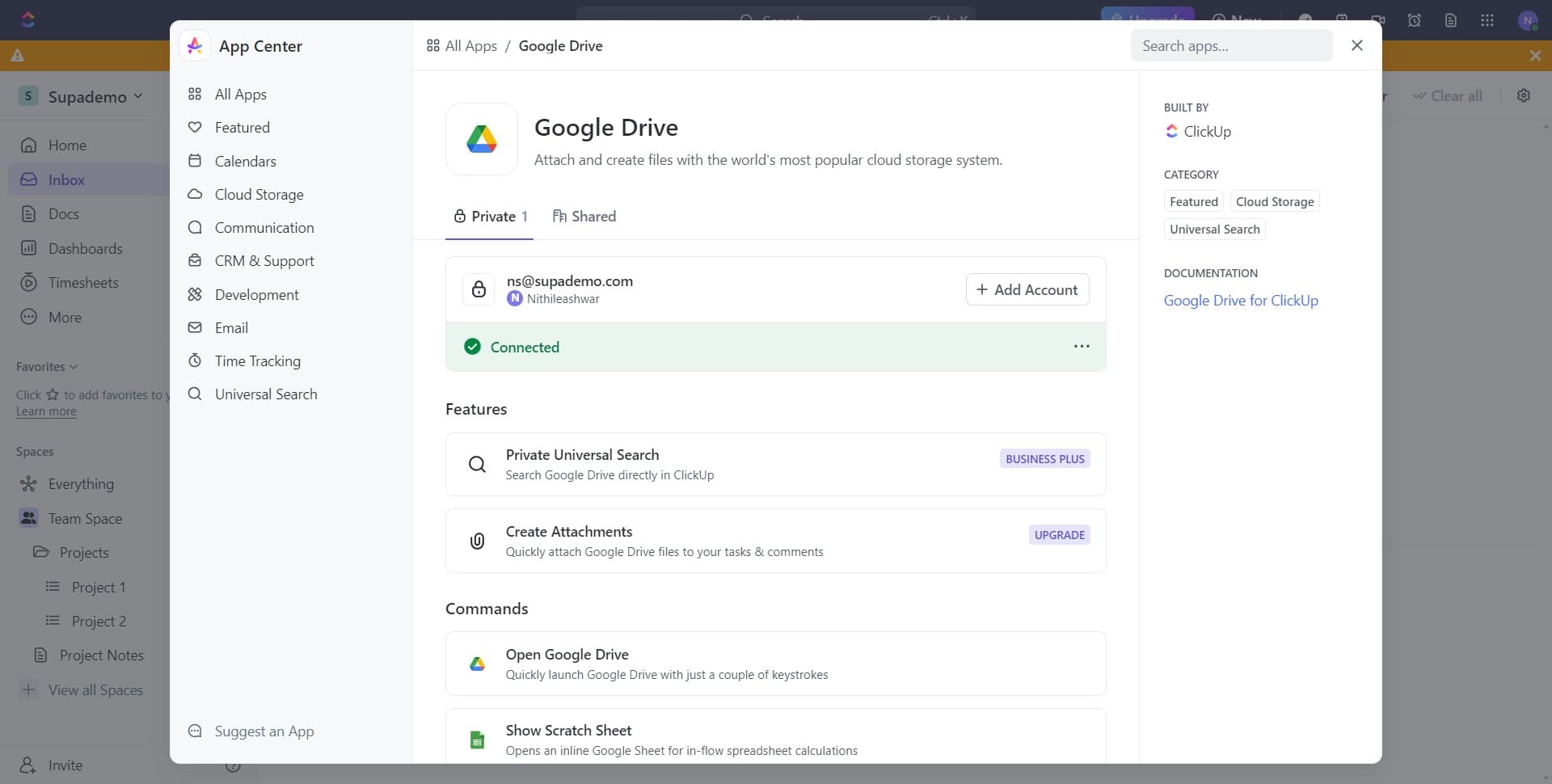1552x784 pixels.
Task: Click the Search apps input field
Action: pyautogui.click(x=1231, y=45)
